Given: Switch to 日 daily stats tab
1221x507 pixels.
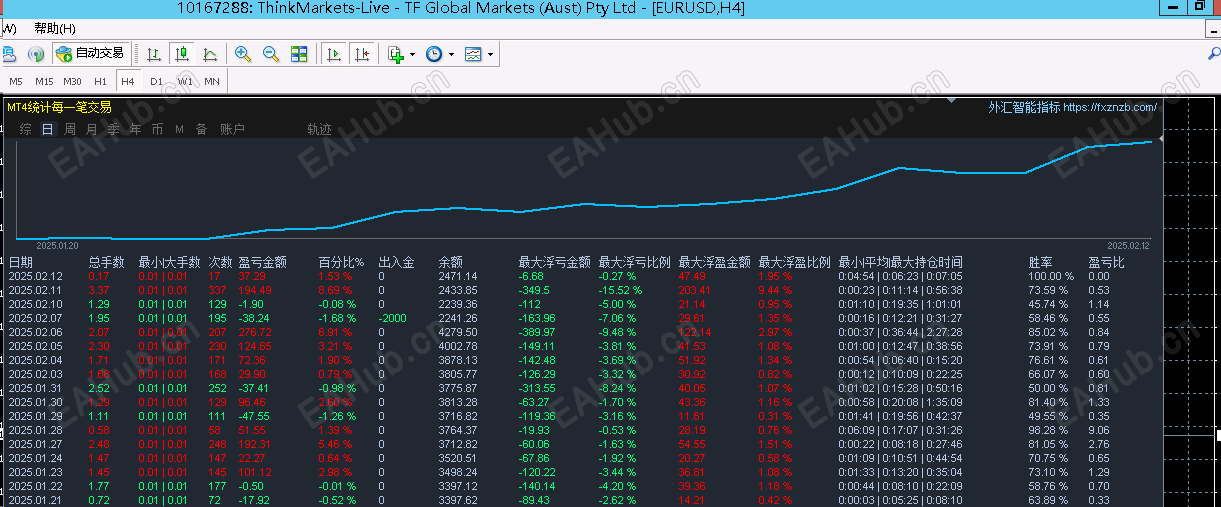Looking at the screenshot, I should (47, 129).
